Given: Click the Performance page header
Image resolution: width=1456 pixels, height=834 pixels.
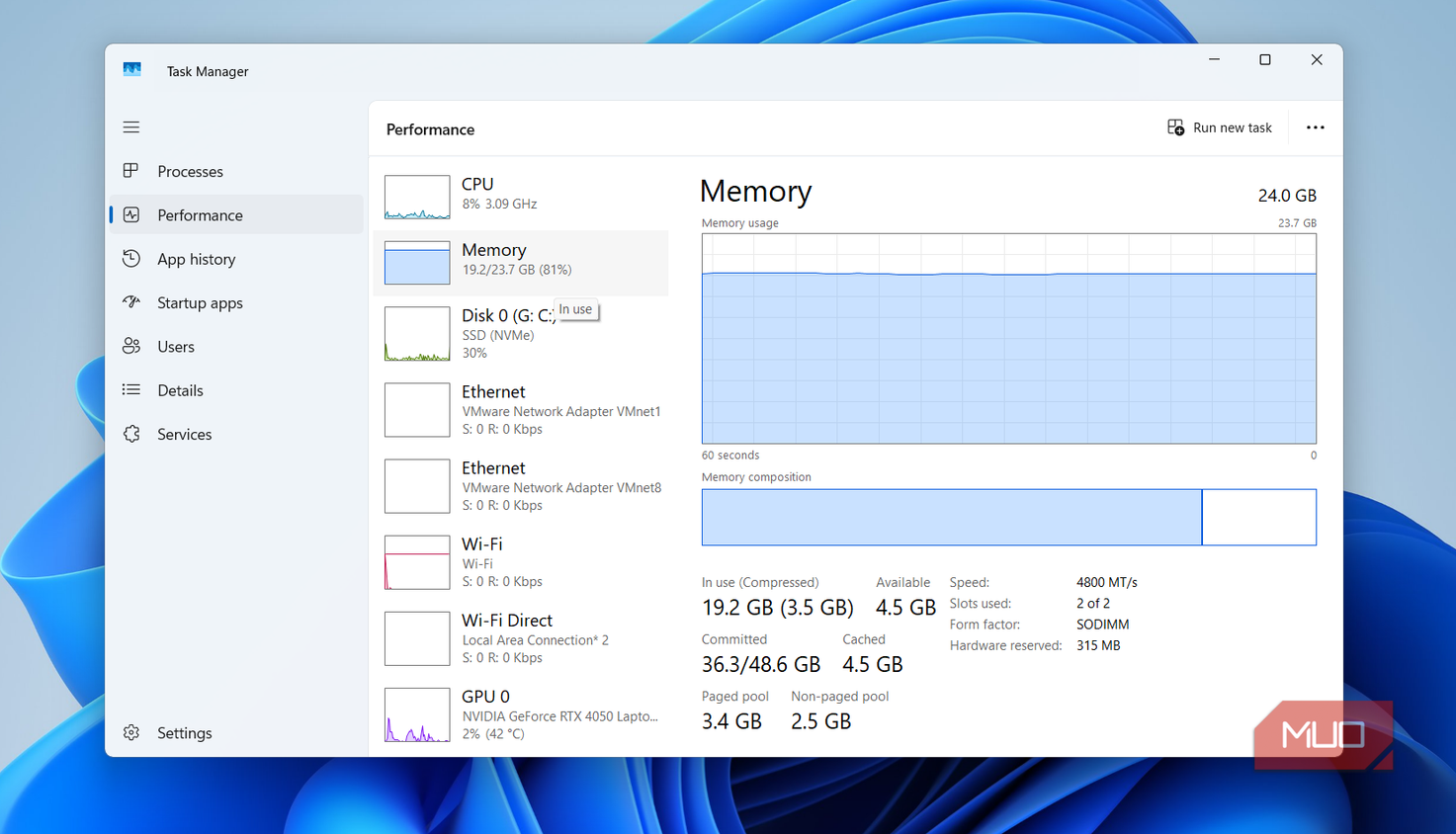Looking at the screenshot, I should [430, 129].
